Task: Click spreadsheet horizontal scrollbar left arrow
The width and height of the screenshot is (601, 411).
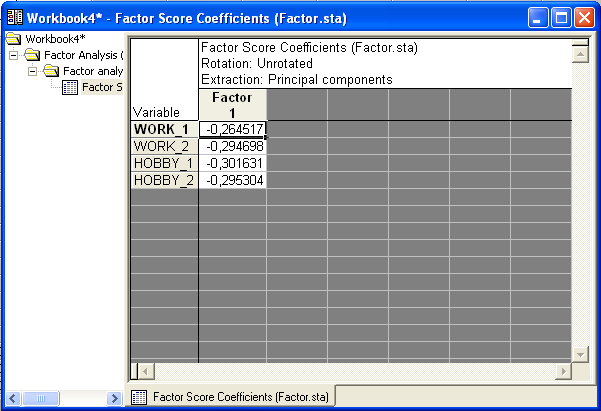Action: 146,371
